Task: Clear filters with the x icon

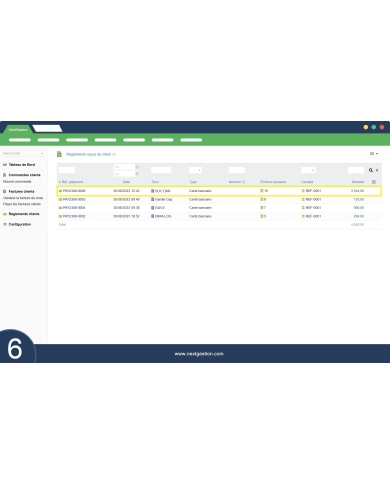Action: 377,170
